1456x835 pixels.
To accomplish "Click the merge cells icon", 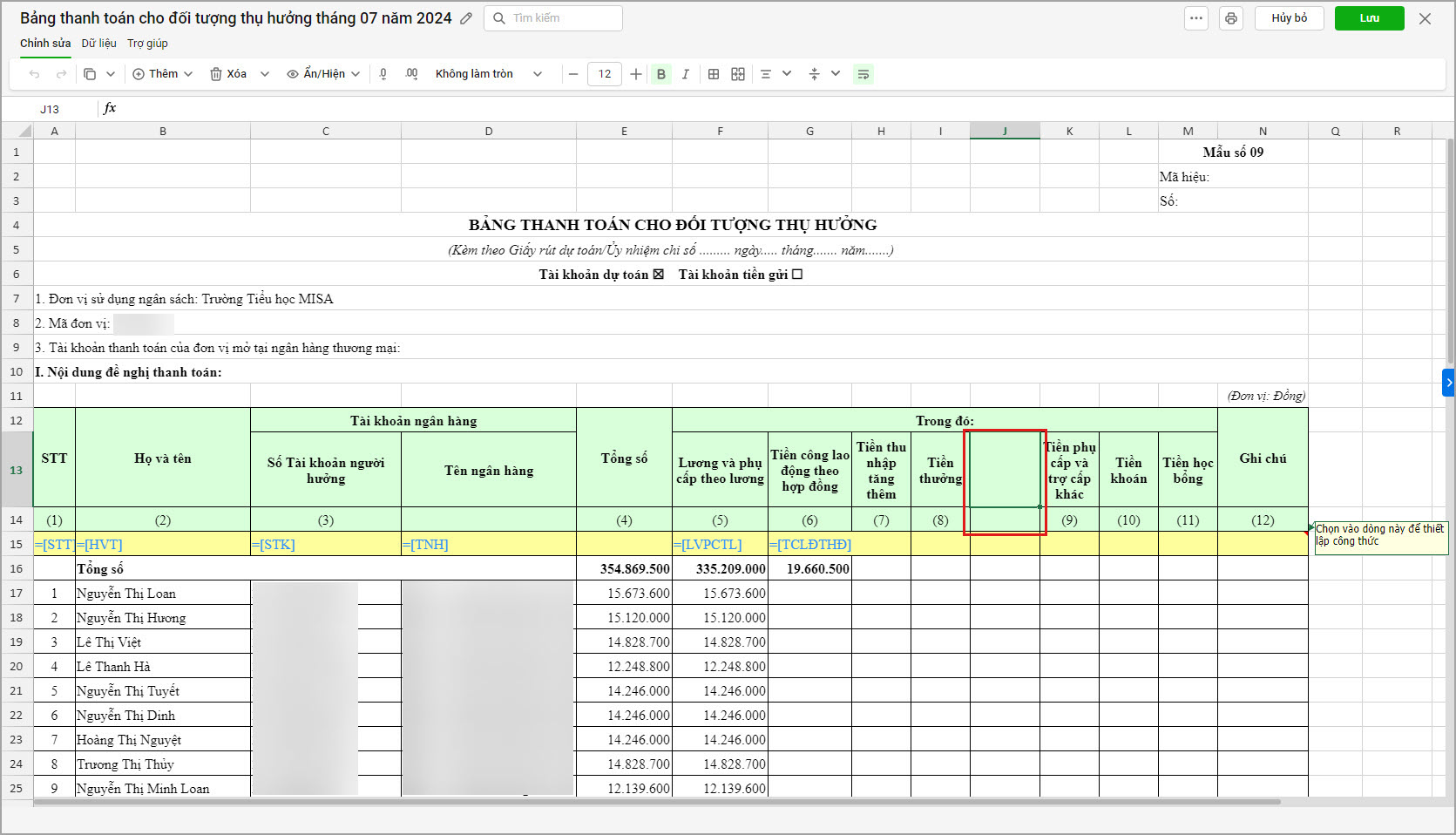I will coord(738,74).
